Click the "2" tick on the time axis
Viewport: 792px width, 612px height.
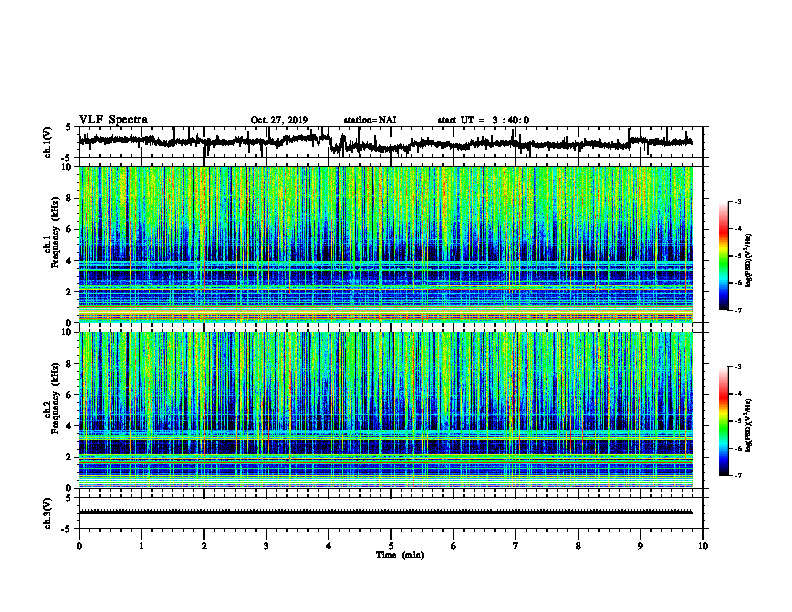coord(204,546)
